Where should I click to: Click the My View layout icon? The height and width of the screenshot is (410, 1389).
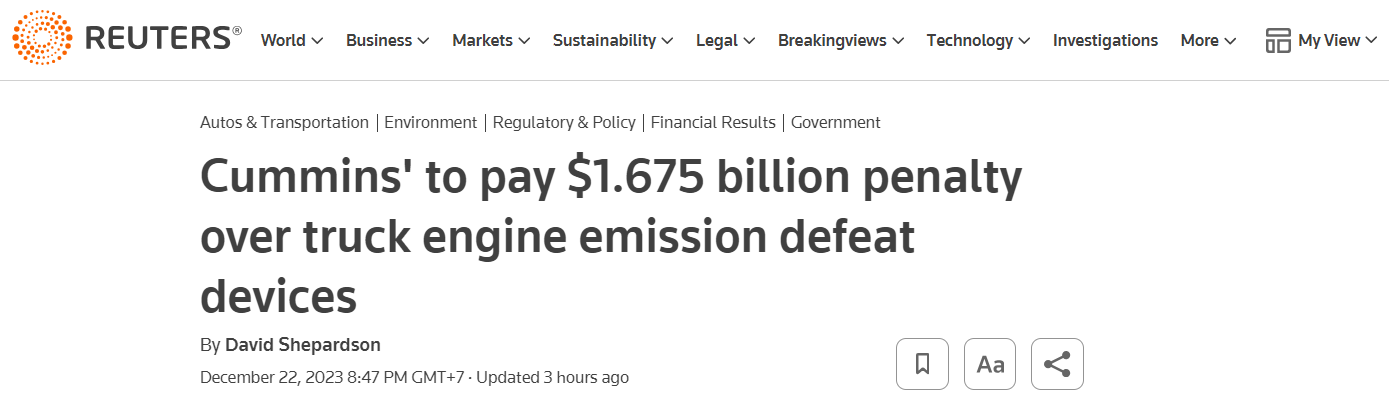pos(1278,40)
